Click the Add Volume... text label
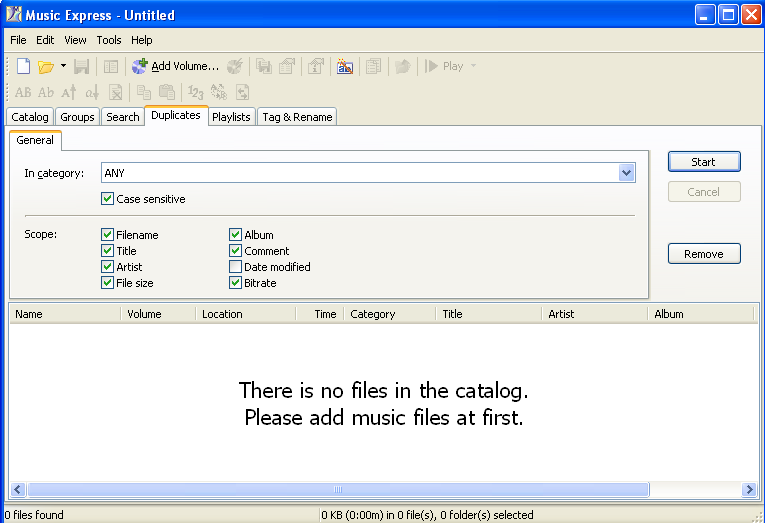 185,66
